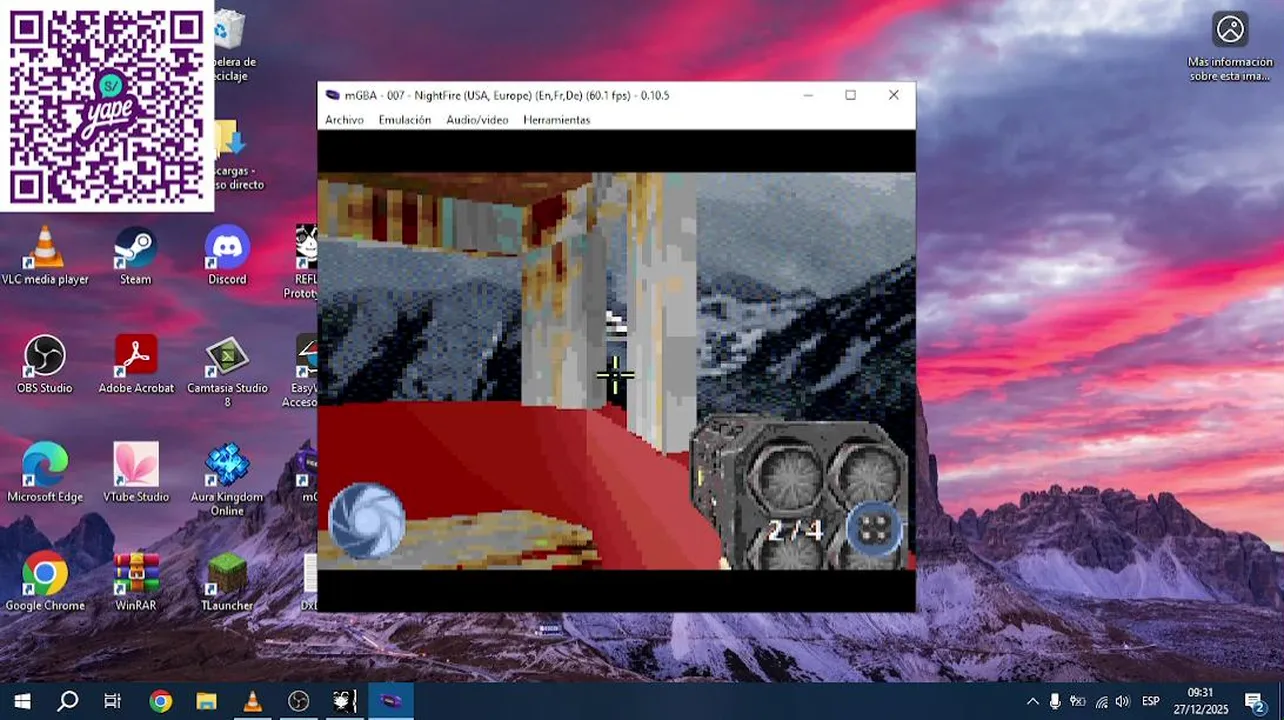The width and height of the screenshot is (1284, 720).
Task: Open File Explorer from the taskbar
Action: pos(206,701)
